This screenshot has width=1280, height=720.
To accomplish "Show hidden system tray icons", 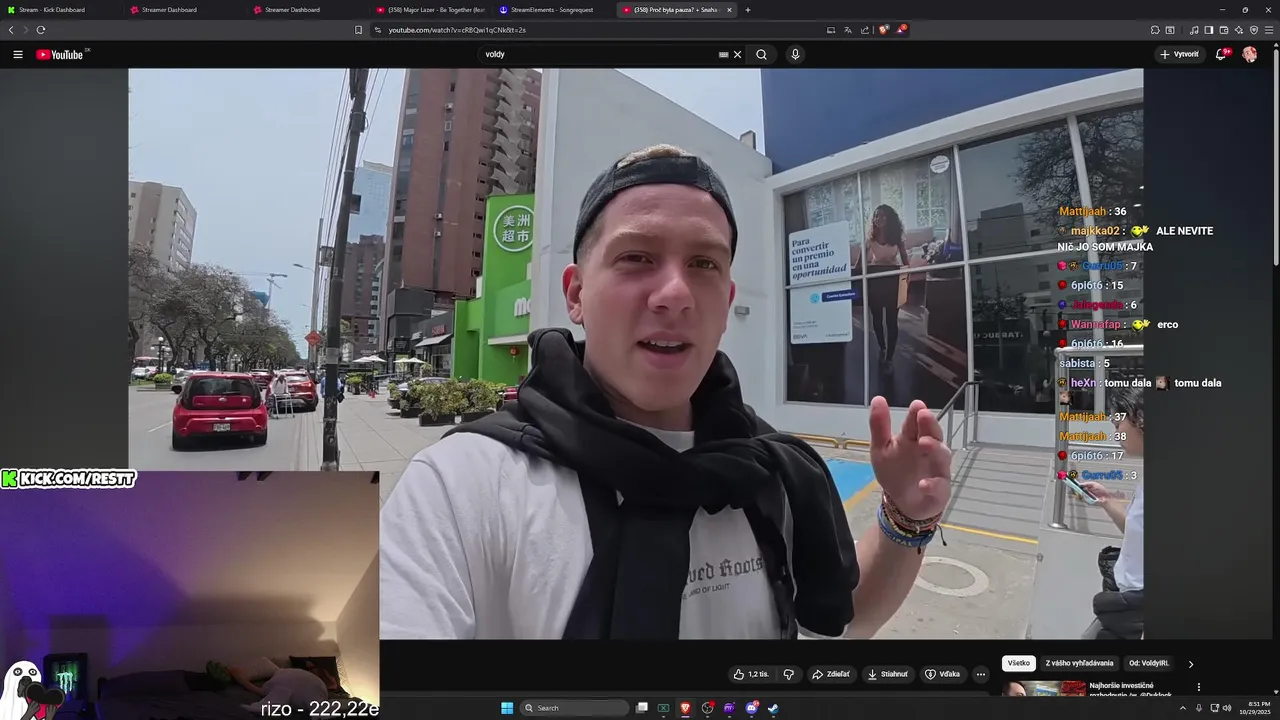I will tap(1183, 708).
